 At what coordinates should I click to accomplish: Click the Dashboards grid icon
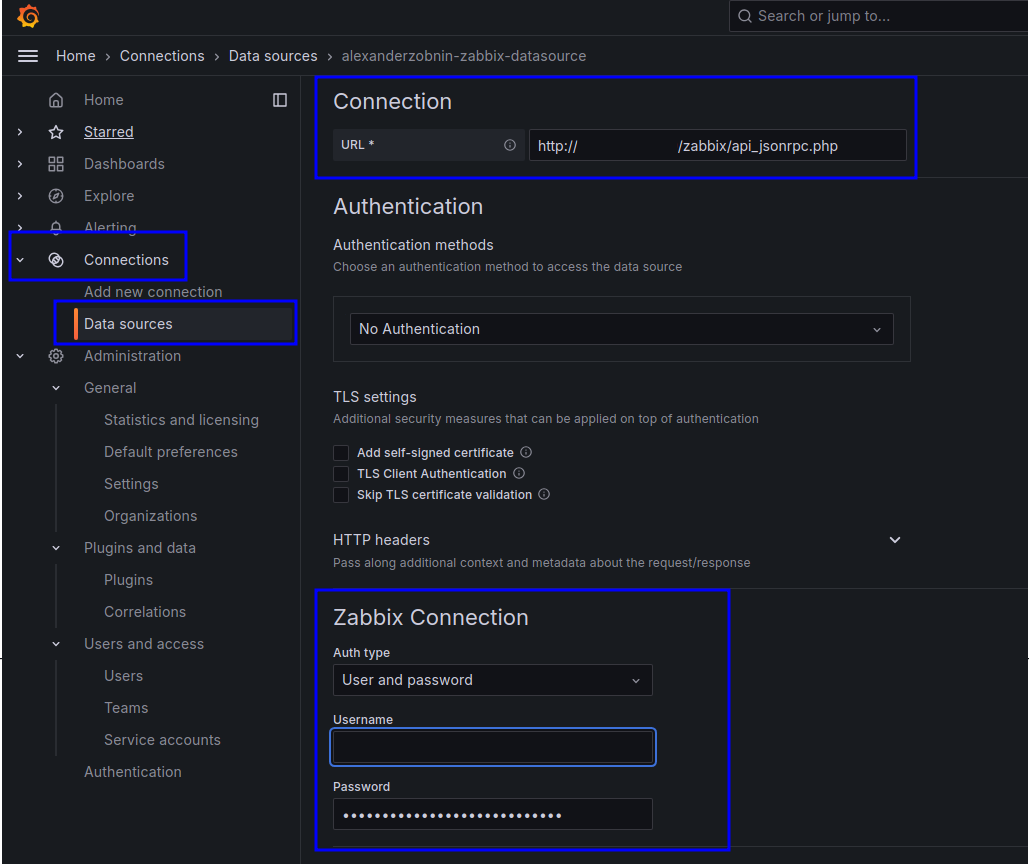pyautogui.click(x=56, y=164)
